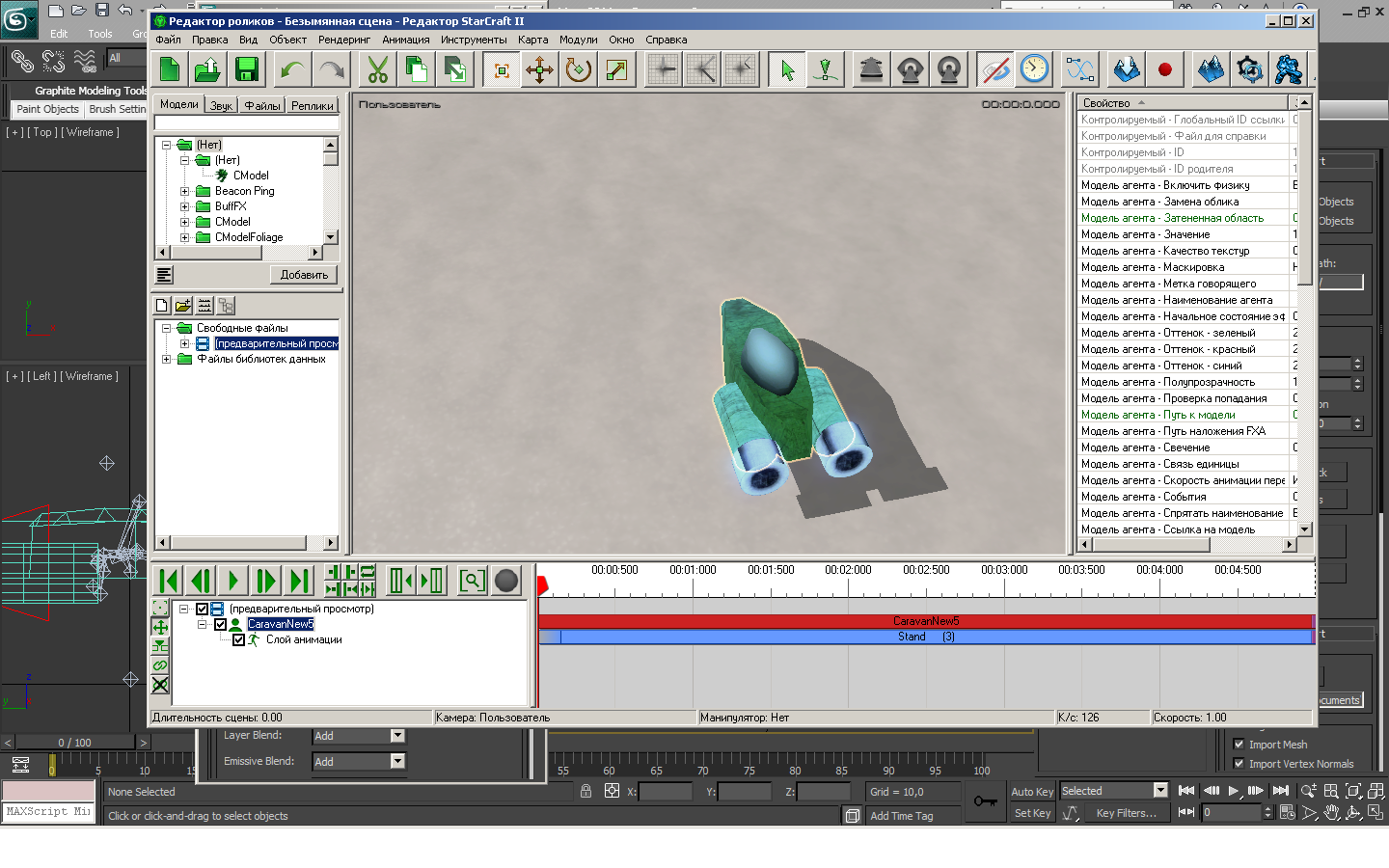
Task: Click the Key Filters button
Action: [1126, 813]
